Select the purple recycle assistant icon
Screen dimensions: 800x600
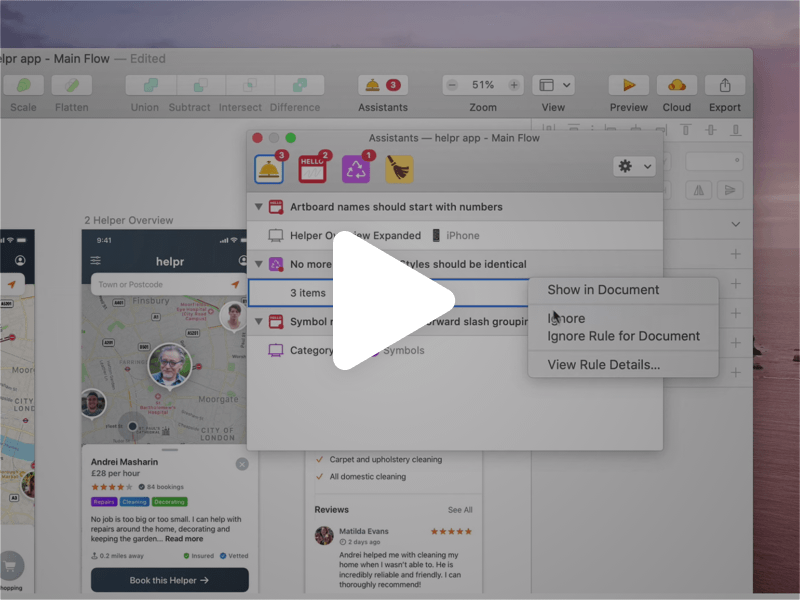click(x=356, y=169)
